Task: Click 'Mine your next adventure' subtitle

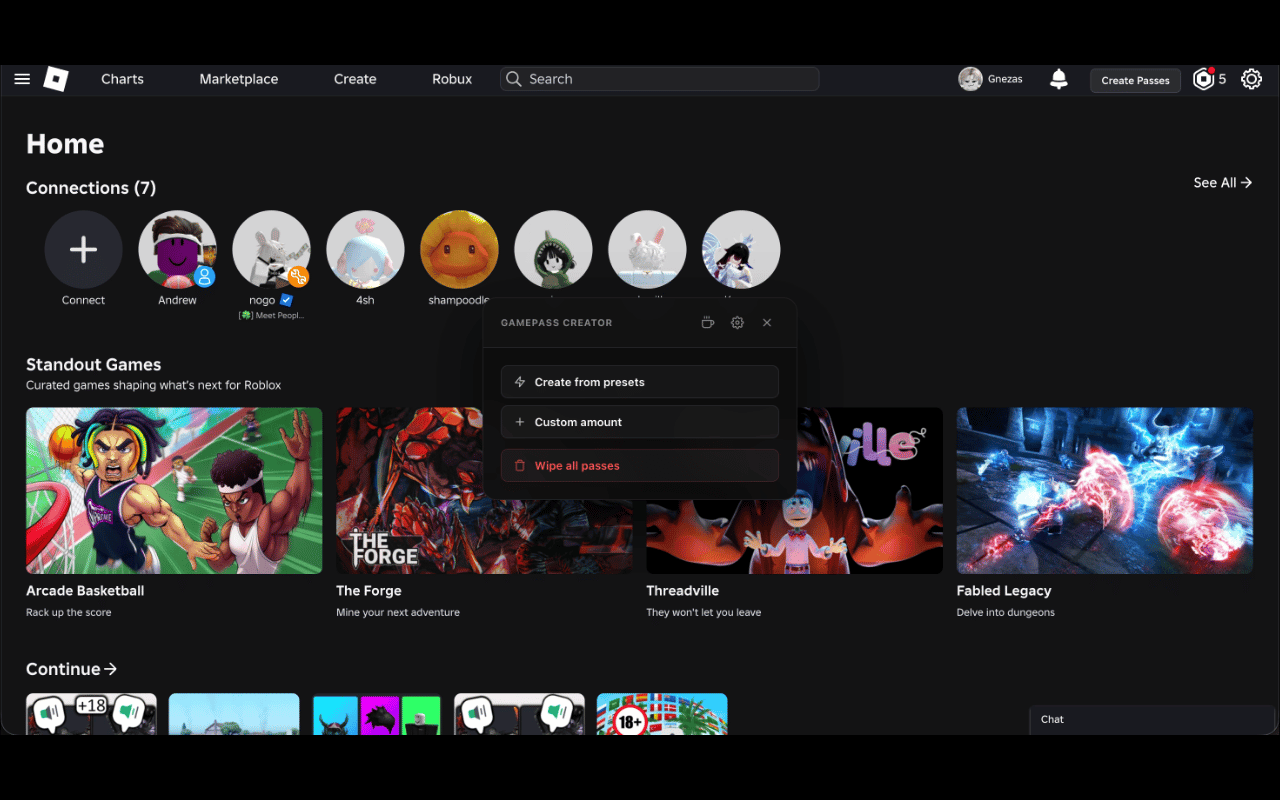Action: [x=398, y=612]
